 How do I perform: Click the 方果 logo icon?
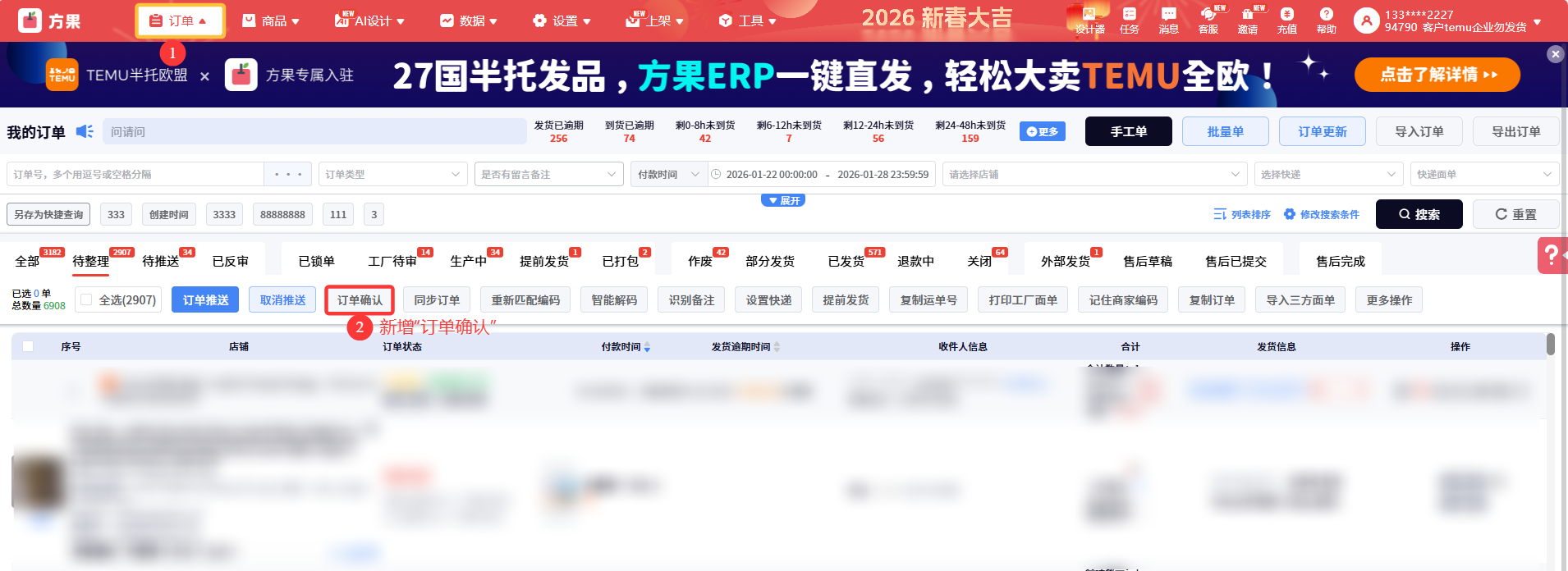[30, 21]
